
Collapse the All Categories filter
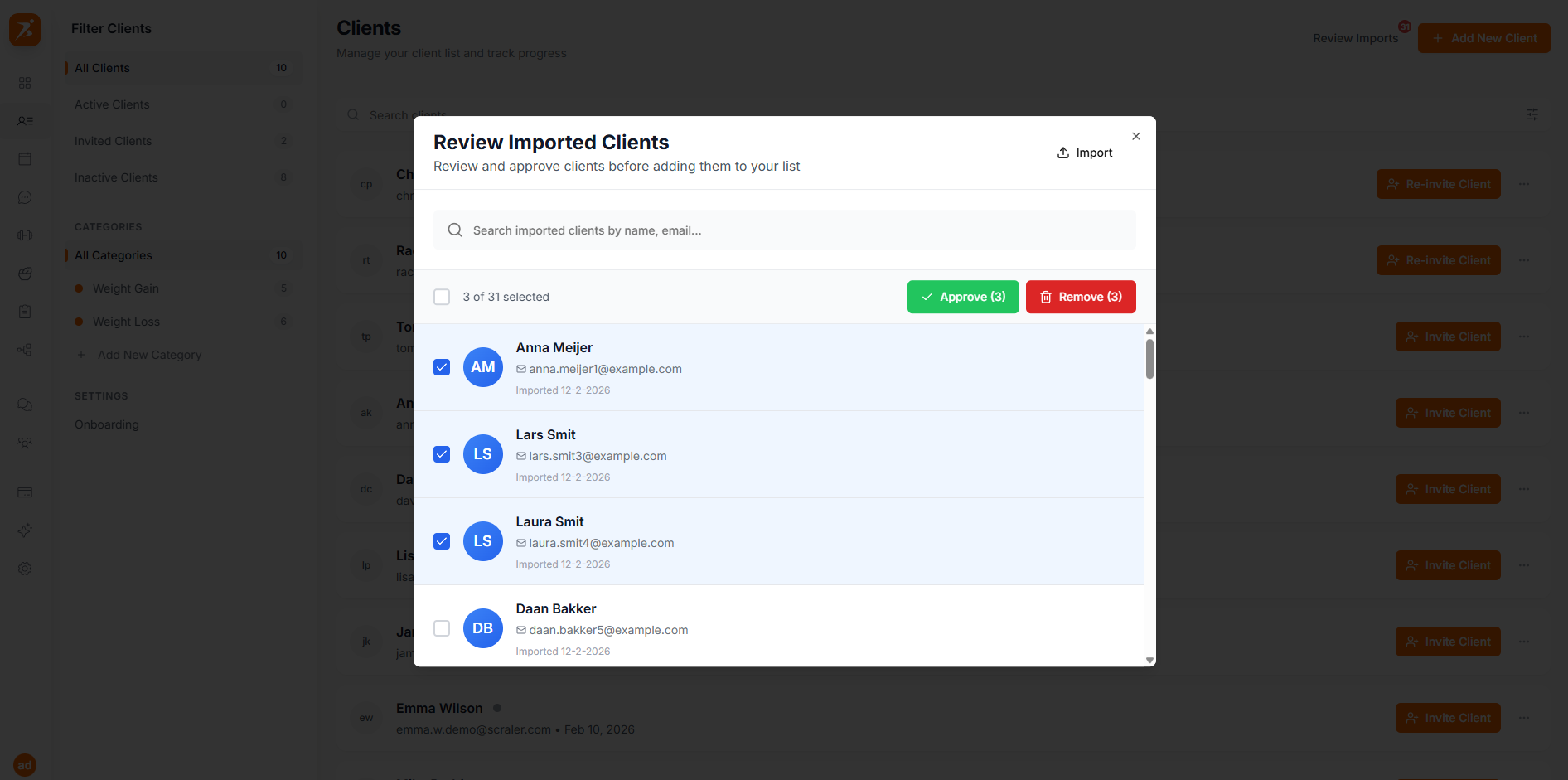point(182,254)
